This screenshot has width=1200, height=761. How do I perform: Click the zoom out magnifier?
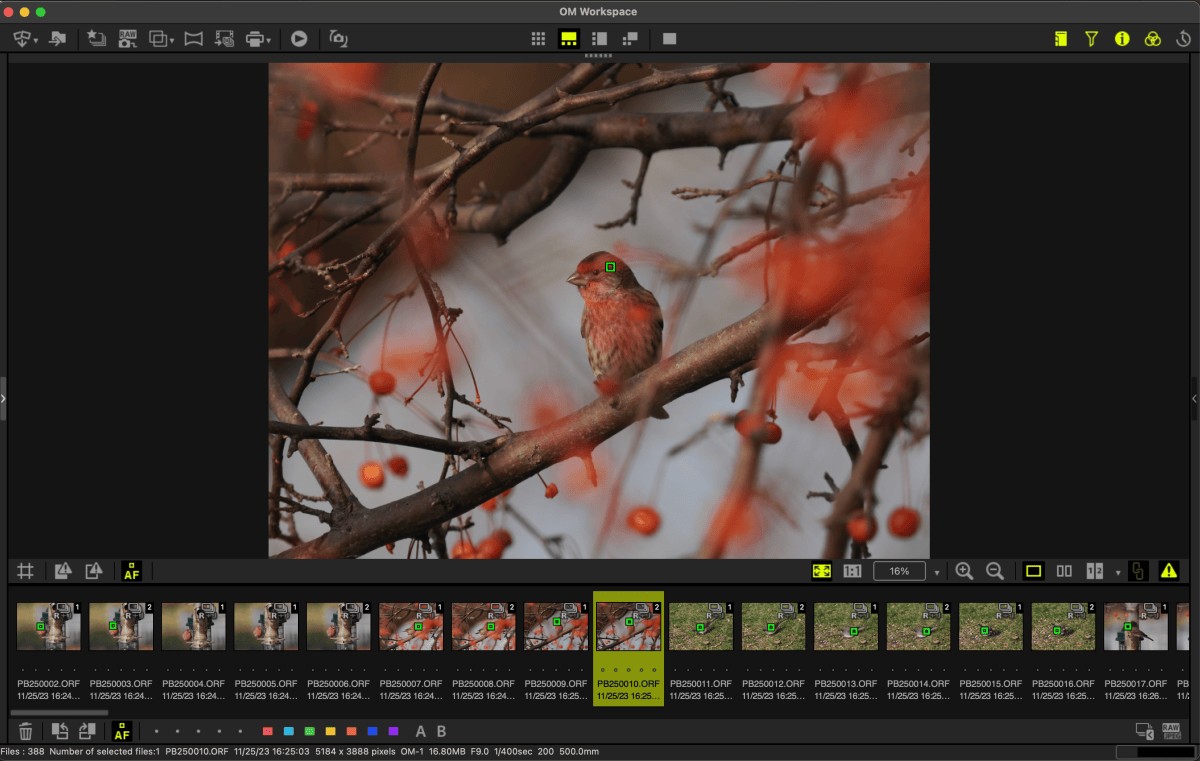995,571
